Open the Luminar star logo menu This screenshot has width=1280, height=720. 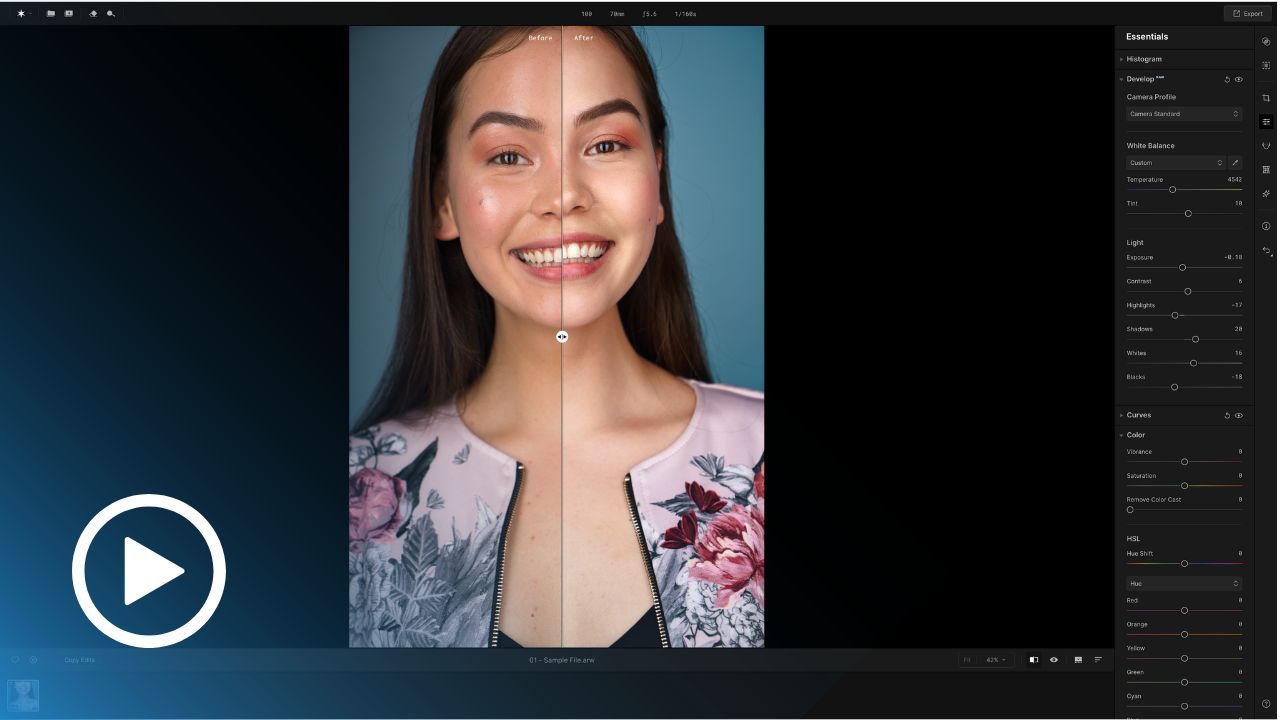pos(21,14)
